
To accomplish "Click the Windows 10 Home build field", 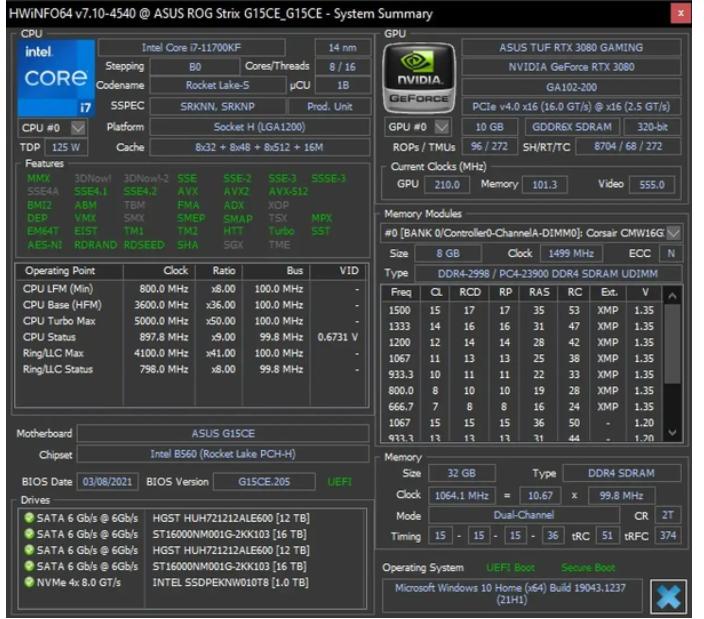I will [x=511, y=594].
